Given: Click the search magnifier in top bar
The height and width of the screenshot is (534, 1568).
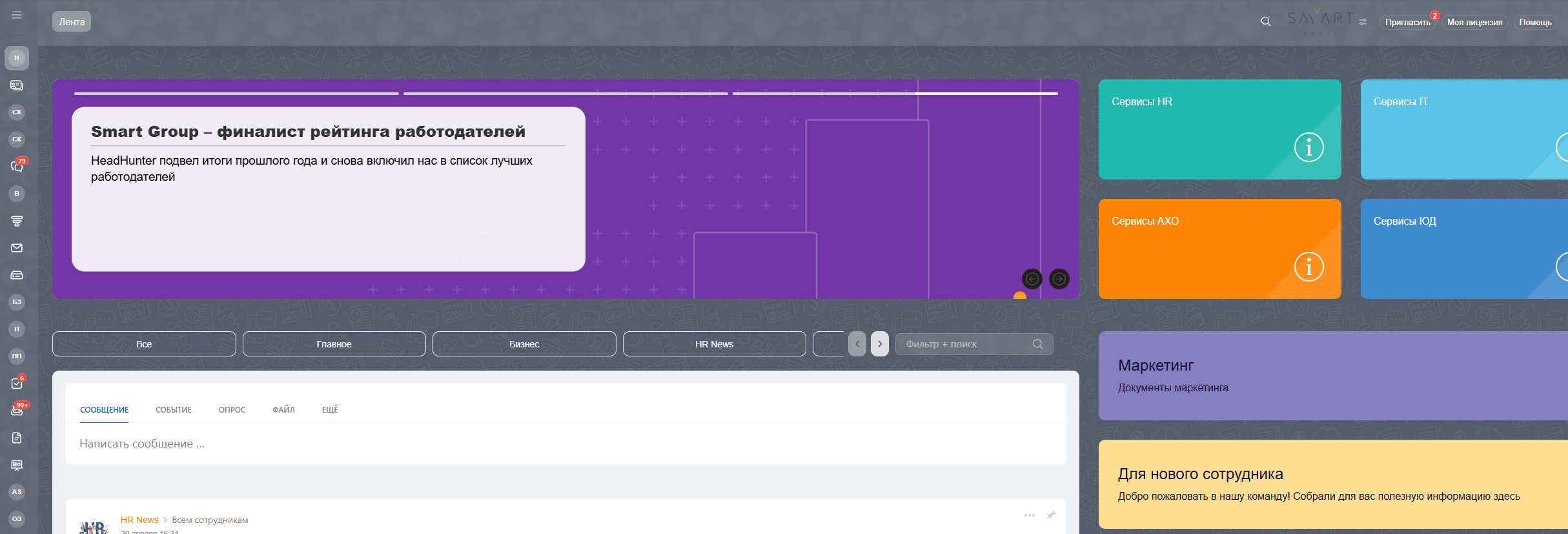Looking at the screenshot, I should pyautogui.click(x=1266, y=21).
